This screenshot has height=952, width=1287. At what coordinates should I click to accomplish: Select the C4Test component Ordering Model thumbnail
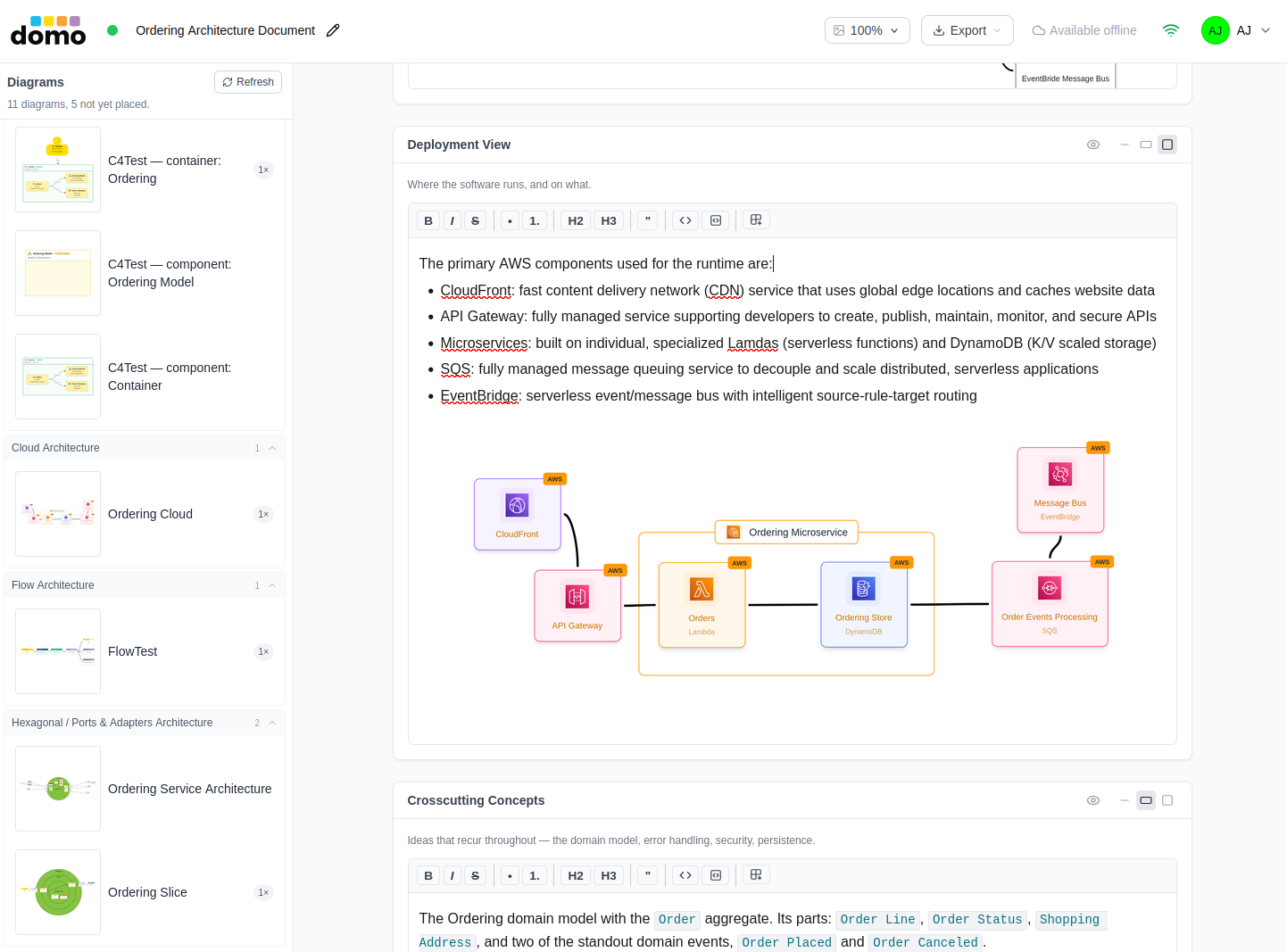click(58, 273)
